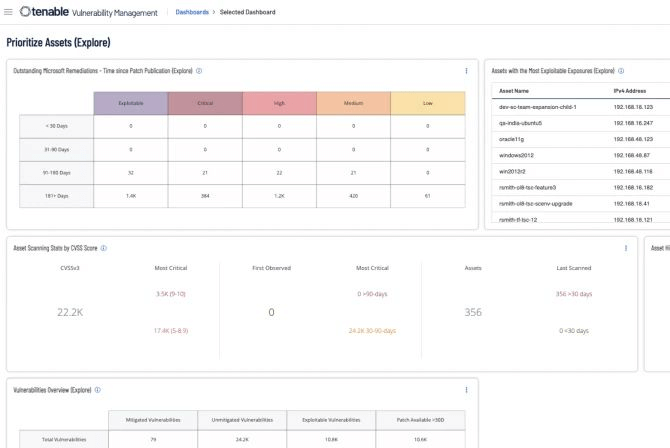The image size is (670, 448).
Task: Open asset rsmith-ol8-tsc-feature3
Action: point(527,188)
